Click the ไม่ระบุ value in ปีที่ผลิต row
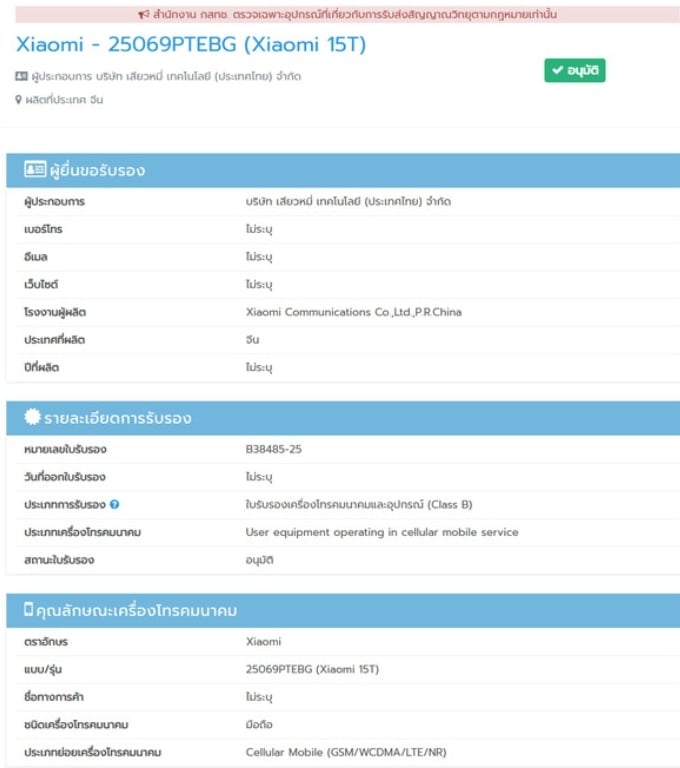The image size is (680, 768). [x=259, y=367]
